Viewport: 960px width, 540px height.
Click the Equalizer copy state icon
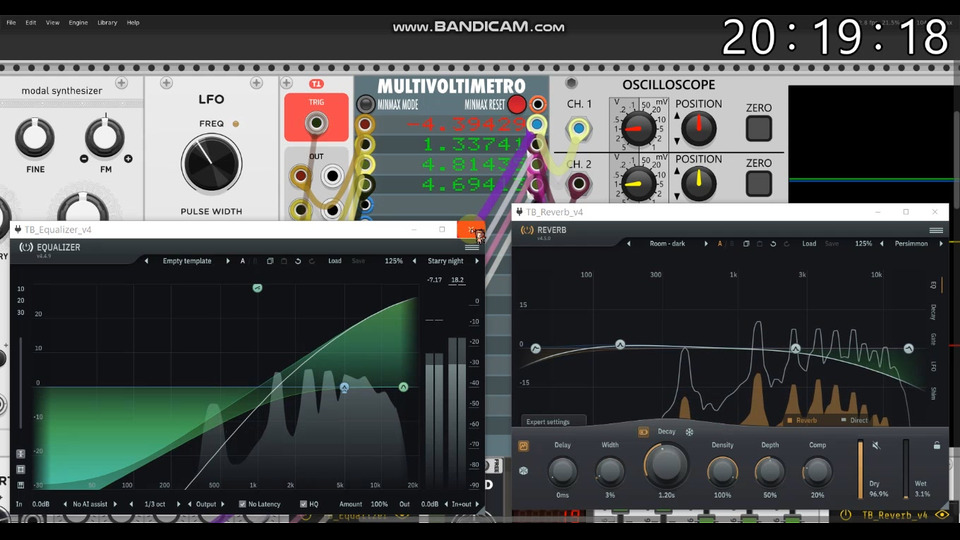click(x=270, y=261)
